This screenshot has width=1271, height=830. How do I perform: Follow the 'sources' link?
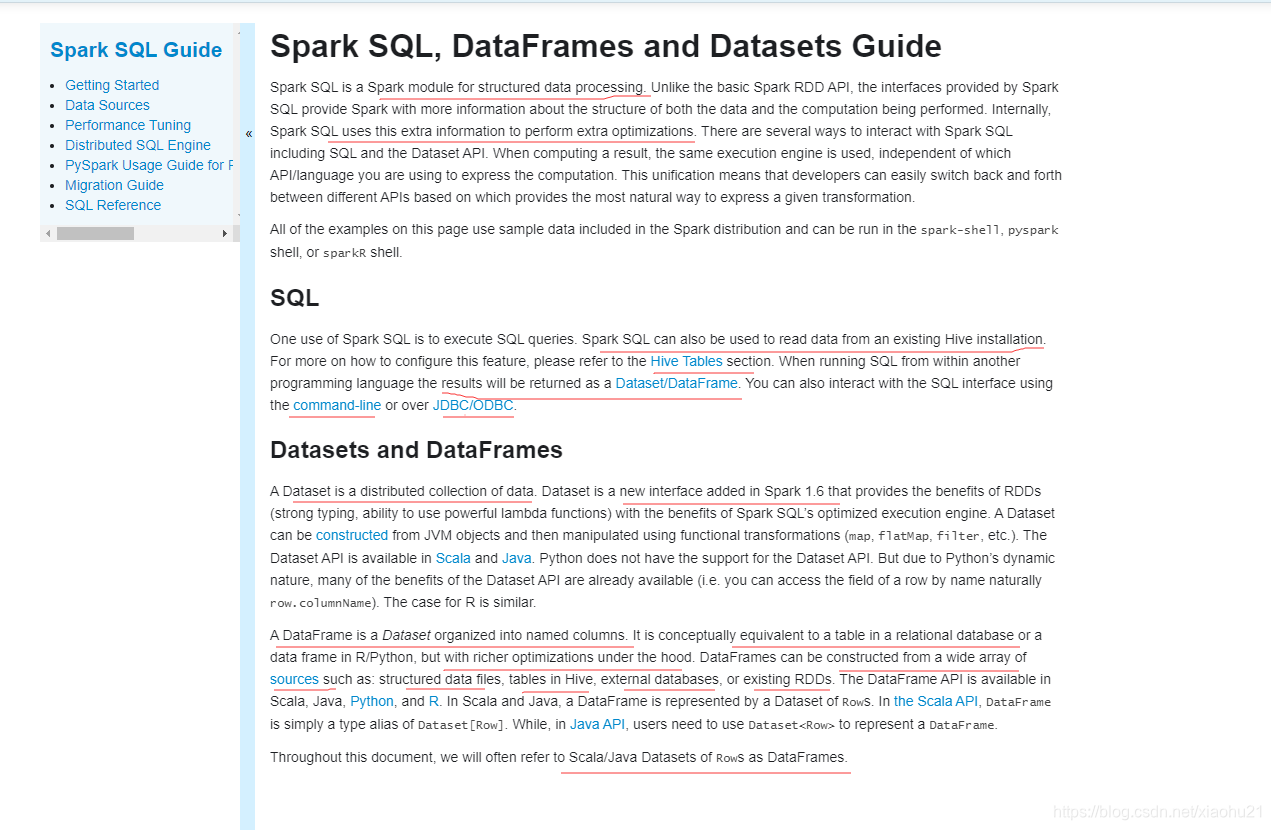[x=294, y=679]
